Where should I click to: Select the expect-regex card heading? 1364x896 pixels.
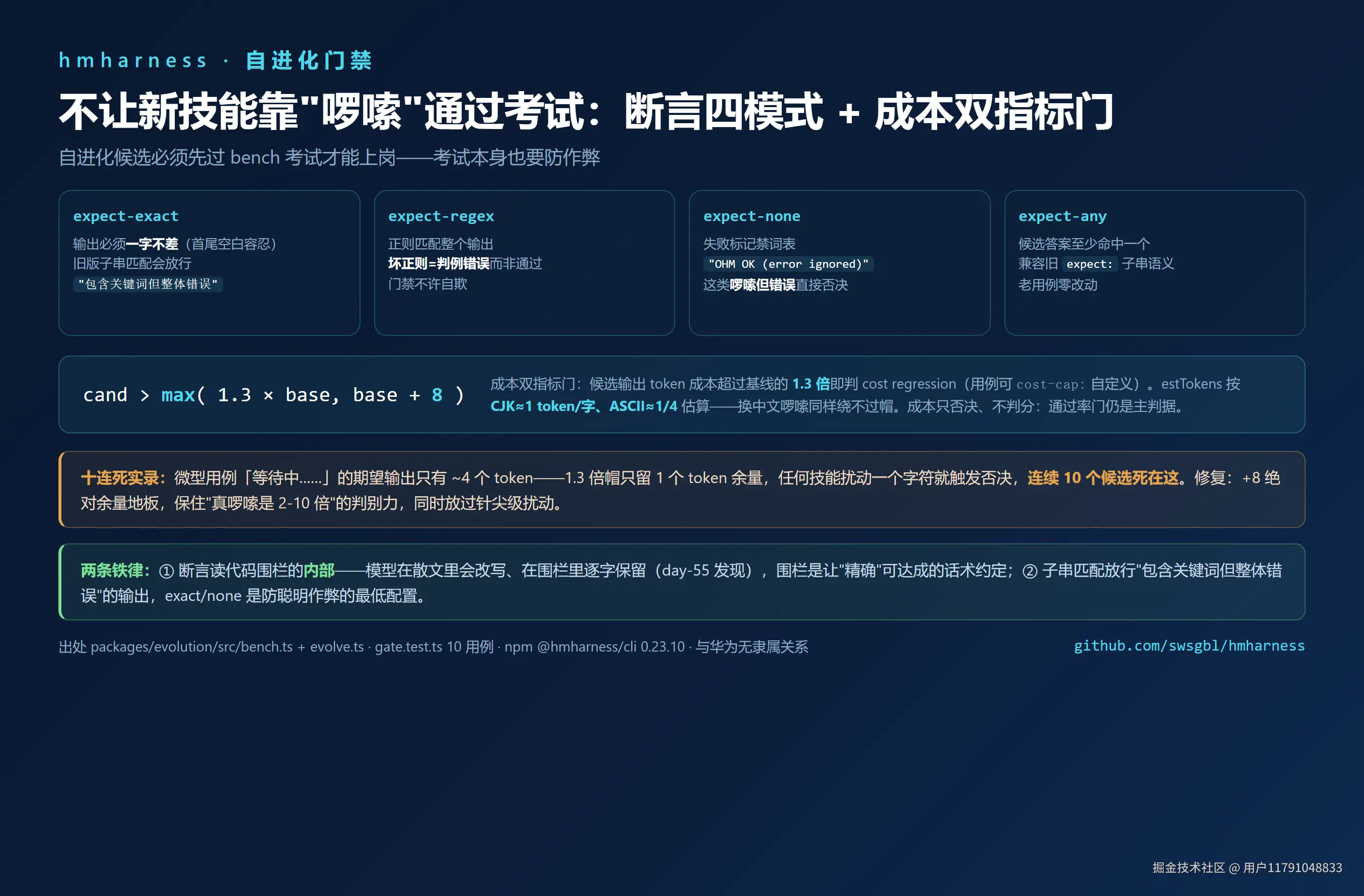(x=441, y=216)
